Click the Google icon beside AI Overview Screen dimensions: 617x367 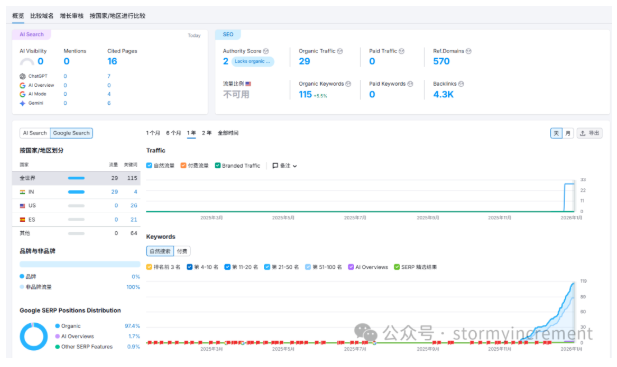(x=22, y=85)
